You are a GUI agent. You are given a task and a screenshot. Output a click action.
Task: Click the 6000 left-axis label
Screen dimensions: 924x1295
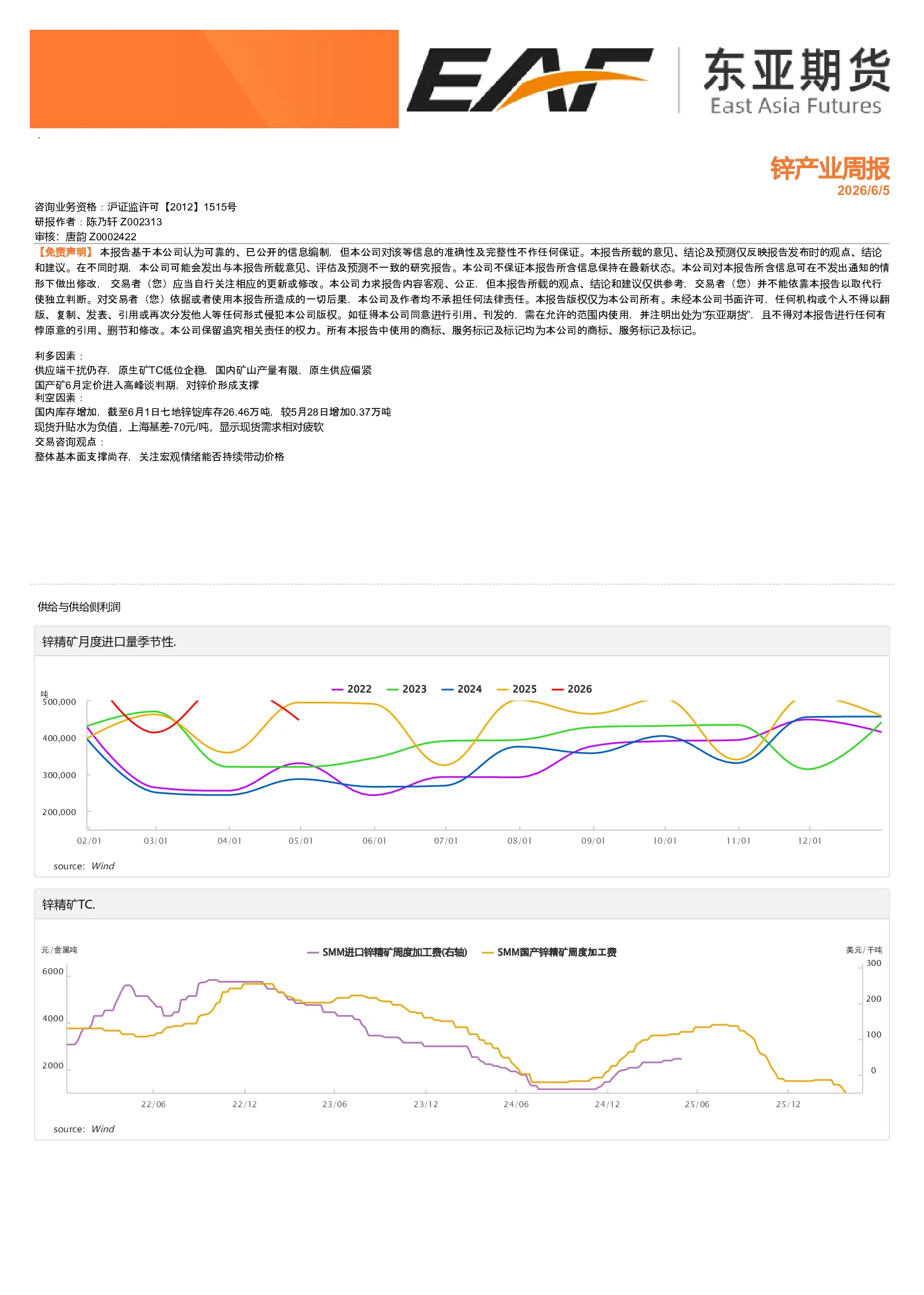(x=53, y=971)
